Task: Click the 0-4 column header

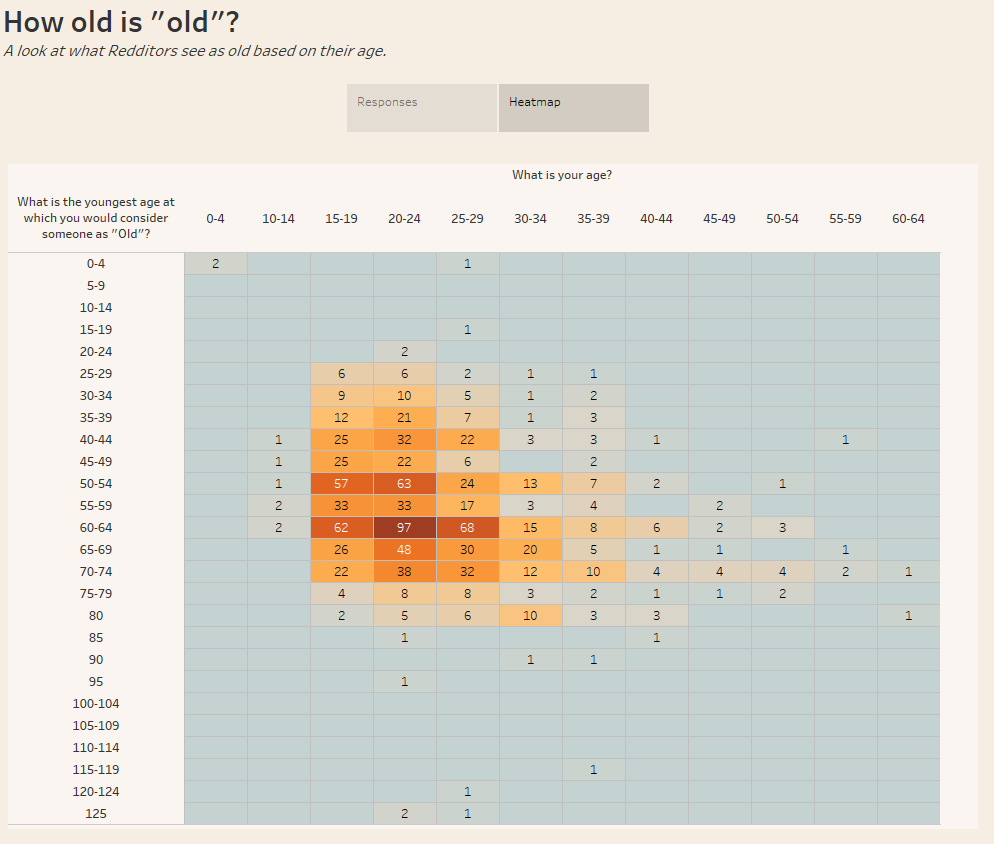Action: [215, 218]
